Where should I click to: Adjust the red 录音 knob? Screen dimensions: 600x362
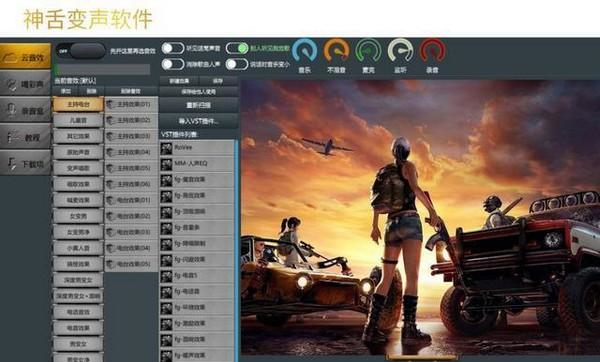click(x=432, y=51)
